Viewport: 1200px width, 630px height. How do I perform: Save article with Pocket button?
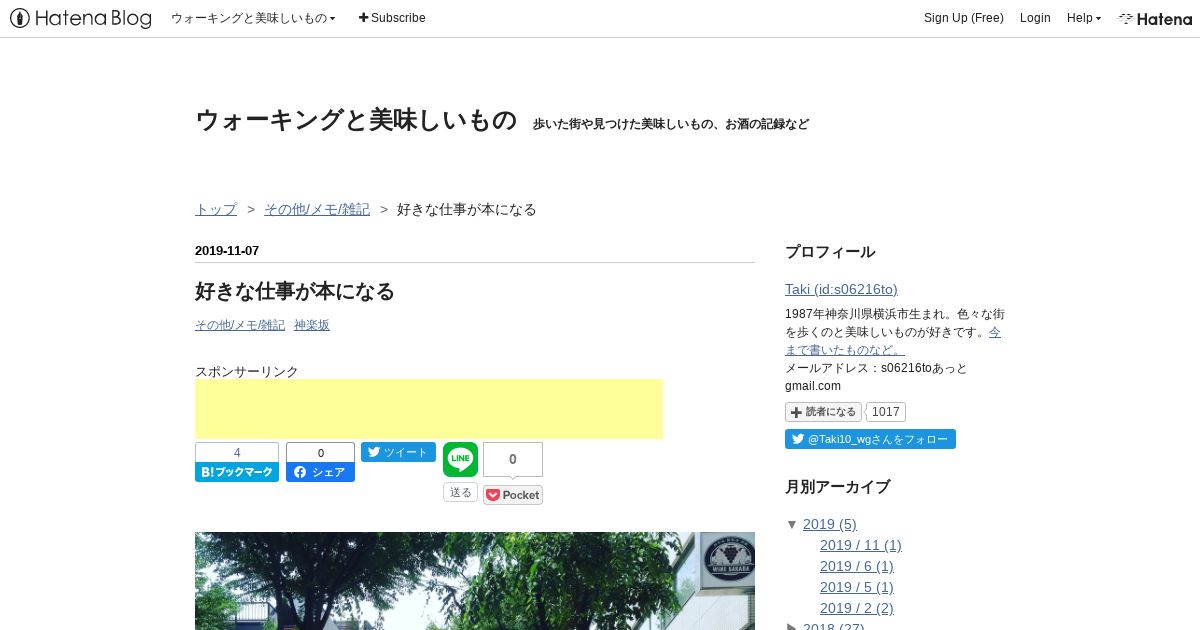(x=513, y=495)
